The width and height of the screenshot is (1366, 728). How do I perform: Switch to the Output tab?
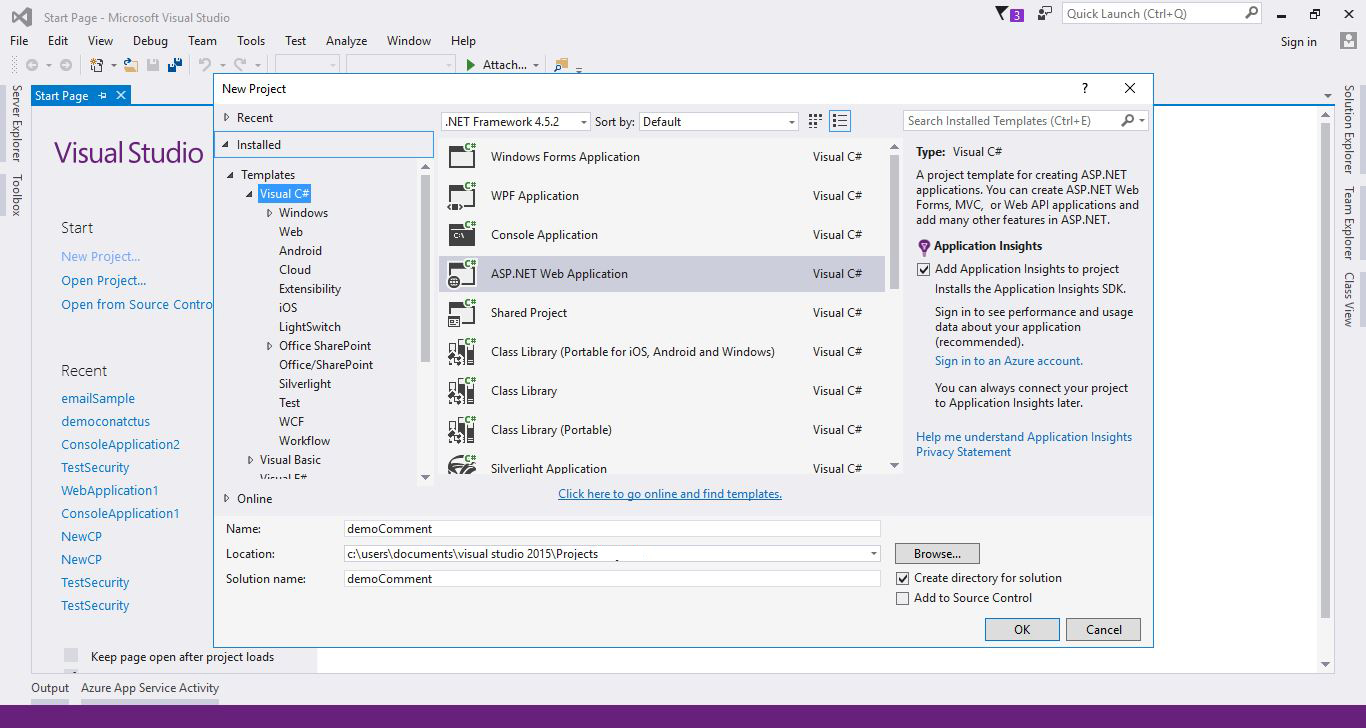[x=50, y=687]
